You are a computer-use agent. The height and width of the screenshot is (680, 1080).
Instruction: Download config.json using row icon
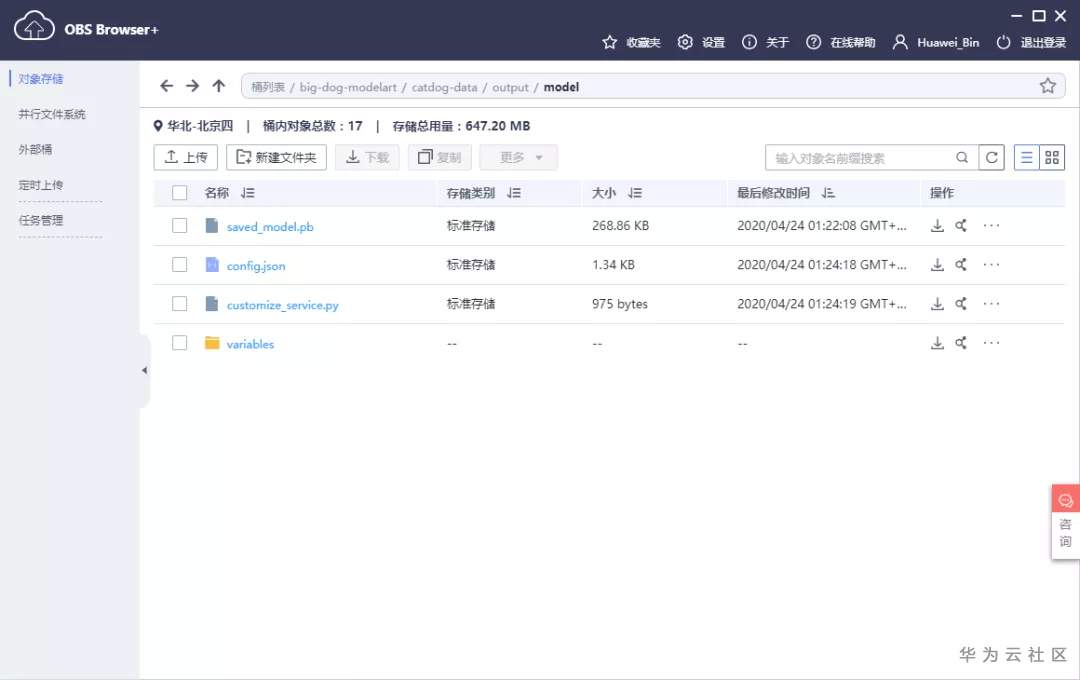(x=937, y=265)
